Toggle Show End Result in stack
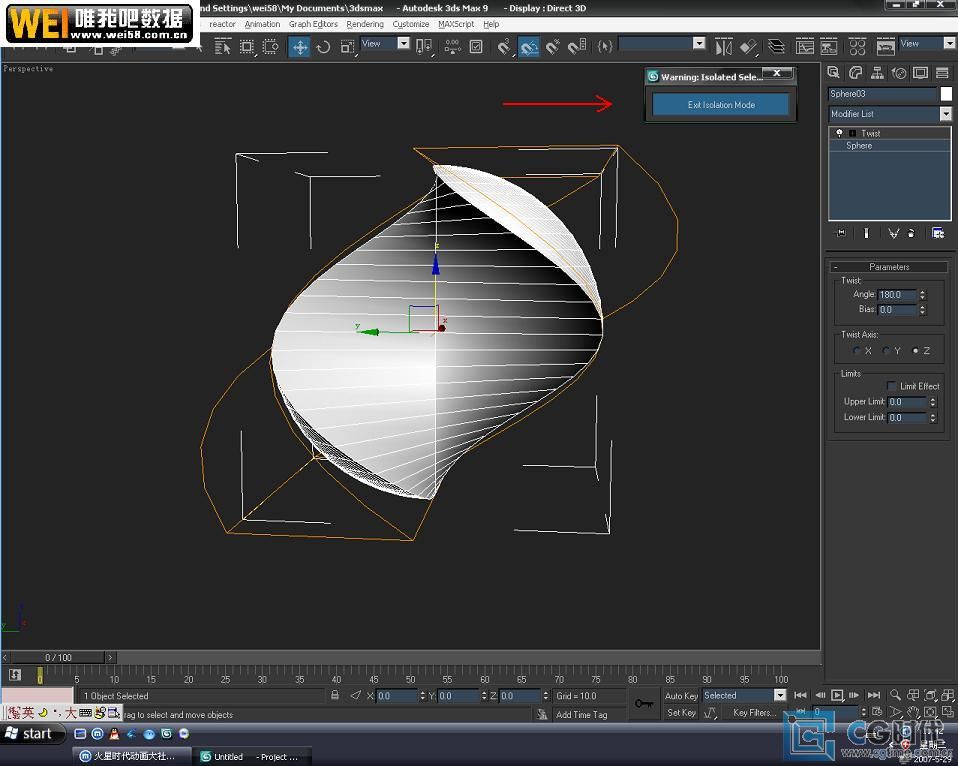The image size is (958, 766). tap(866, 233)
